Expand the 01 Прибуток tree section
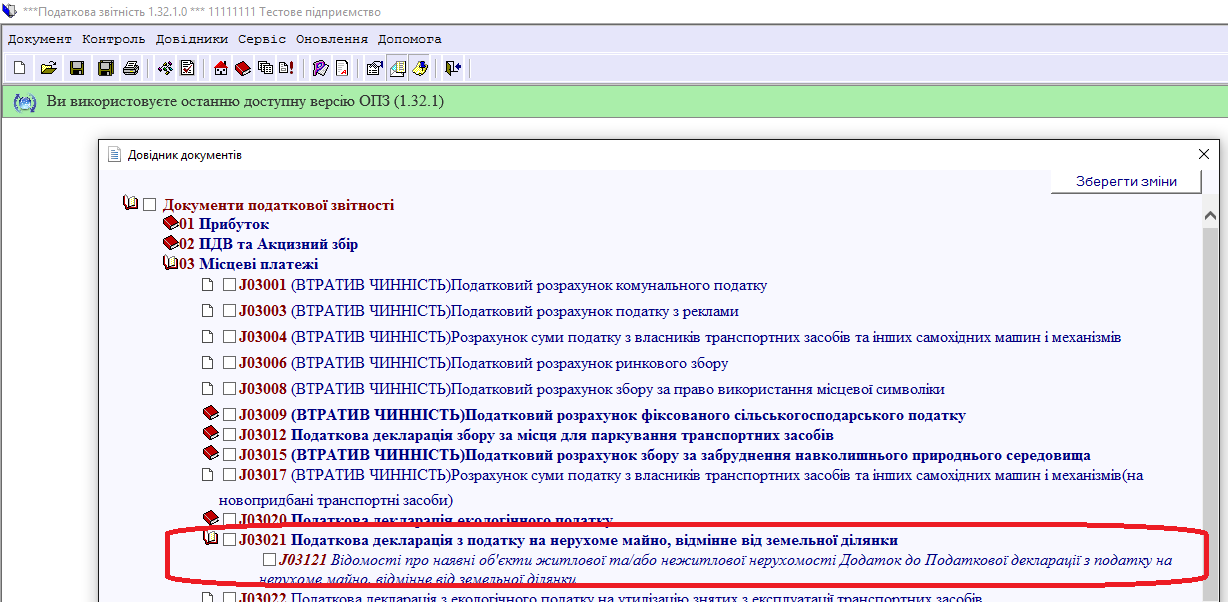The width and height of the screenshot is (1228, 602). [x=170, y=225]
